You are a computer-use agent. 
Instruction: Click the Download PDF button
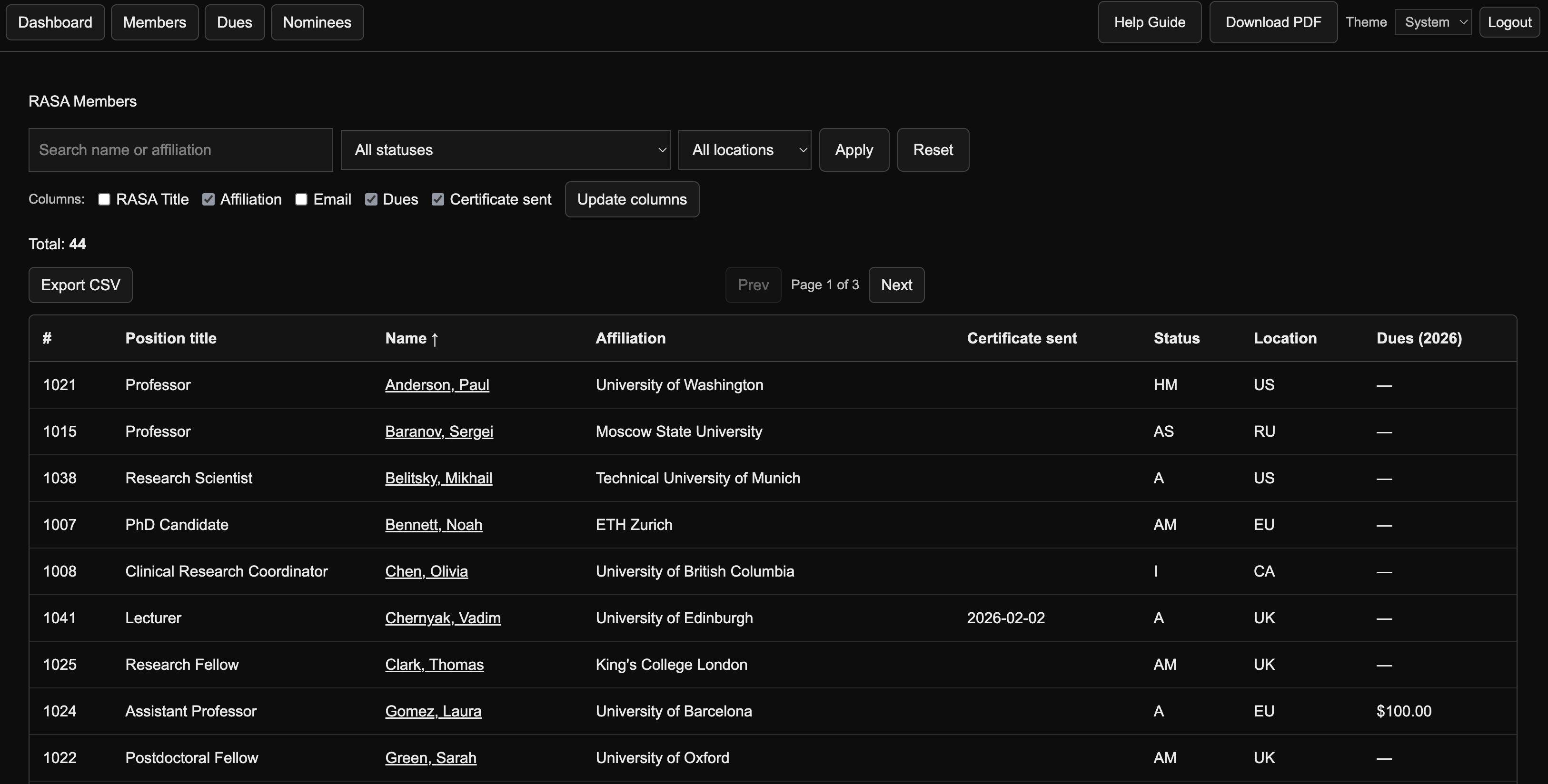(1273, 22)
